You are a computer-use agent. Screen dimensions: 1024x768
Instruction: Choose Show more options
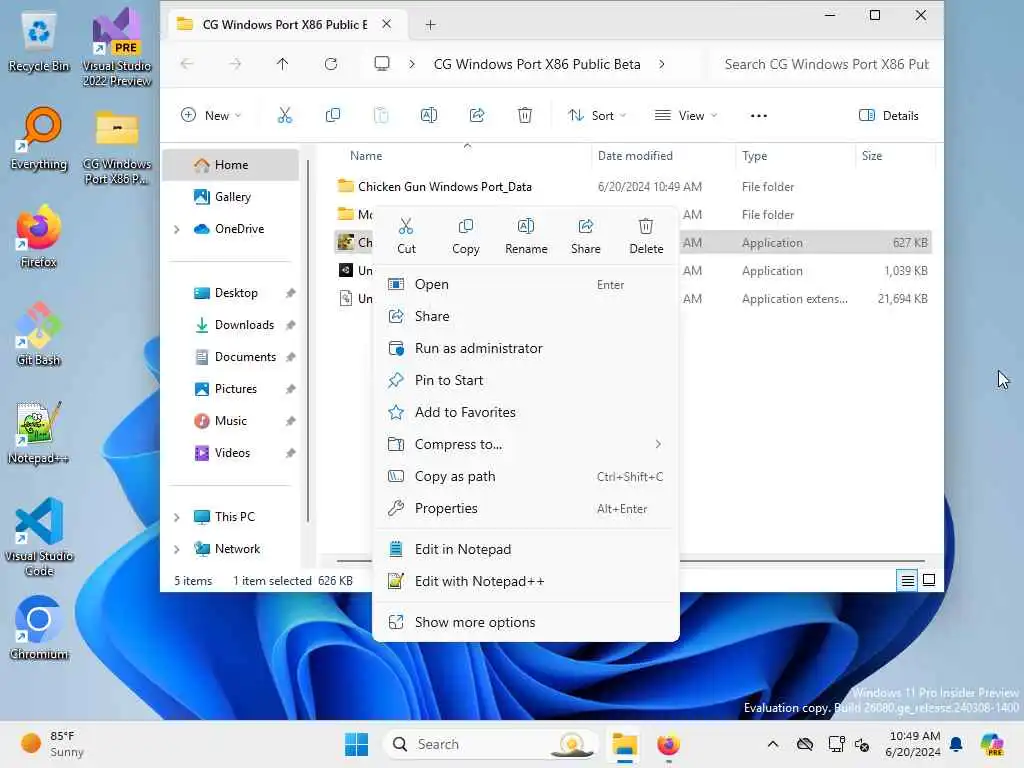[526, 623]
